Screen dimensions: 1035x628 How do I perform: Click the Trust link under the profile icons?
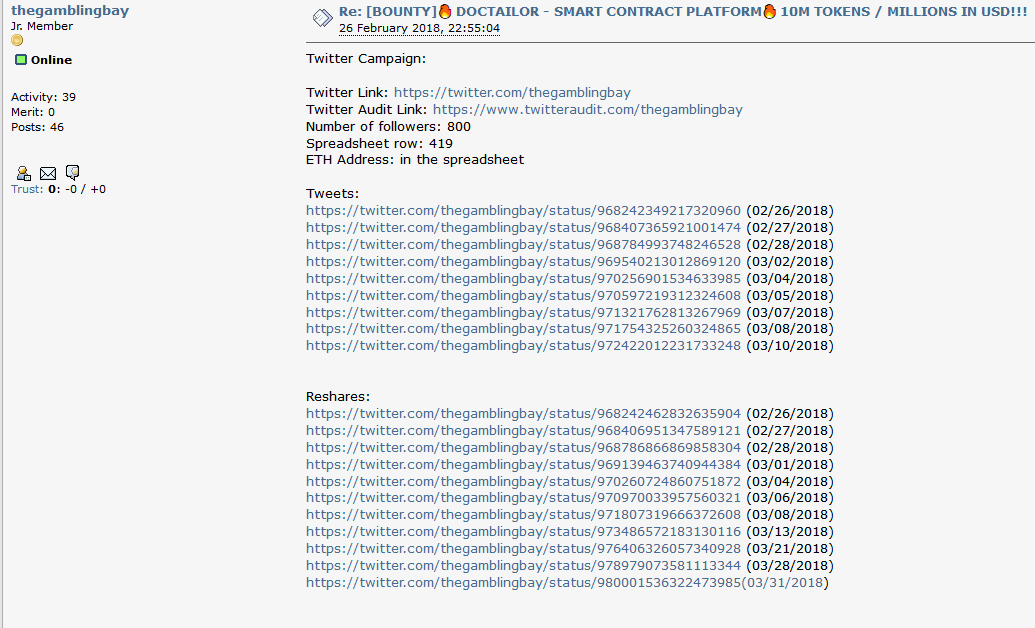coord(27,189)
